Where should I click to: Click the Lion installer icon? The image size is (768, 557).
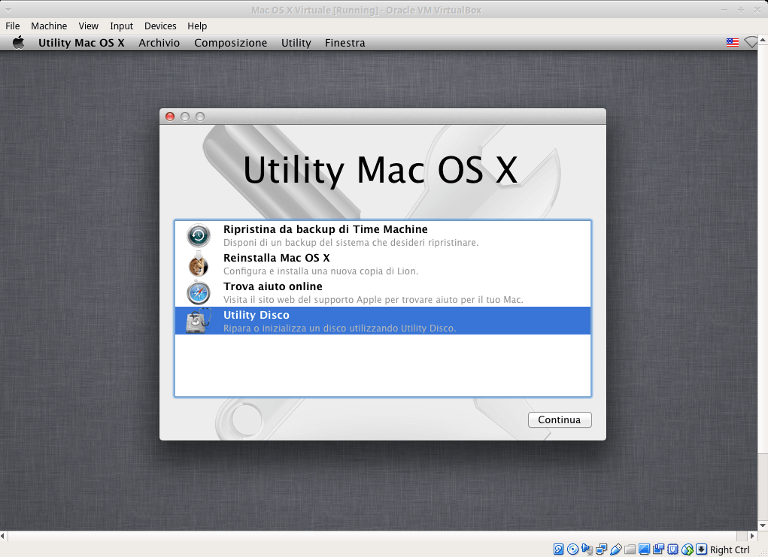pos(198,264)
